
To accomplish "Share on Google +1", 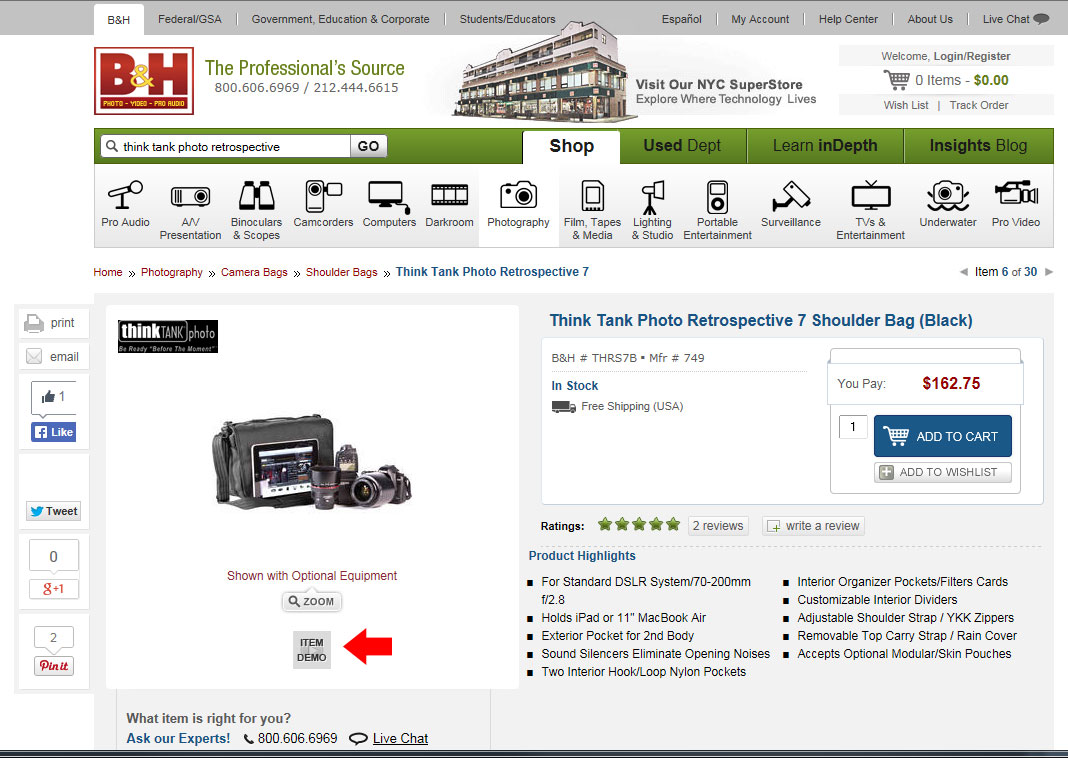I will click(53, 588).
